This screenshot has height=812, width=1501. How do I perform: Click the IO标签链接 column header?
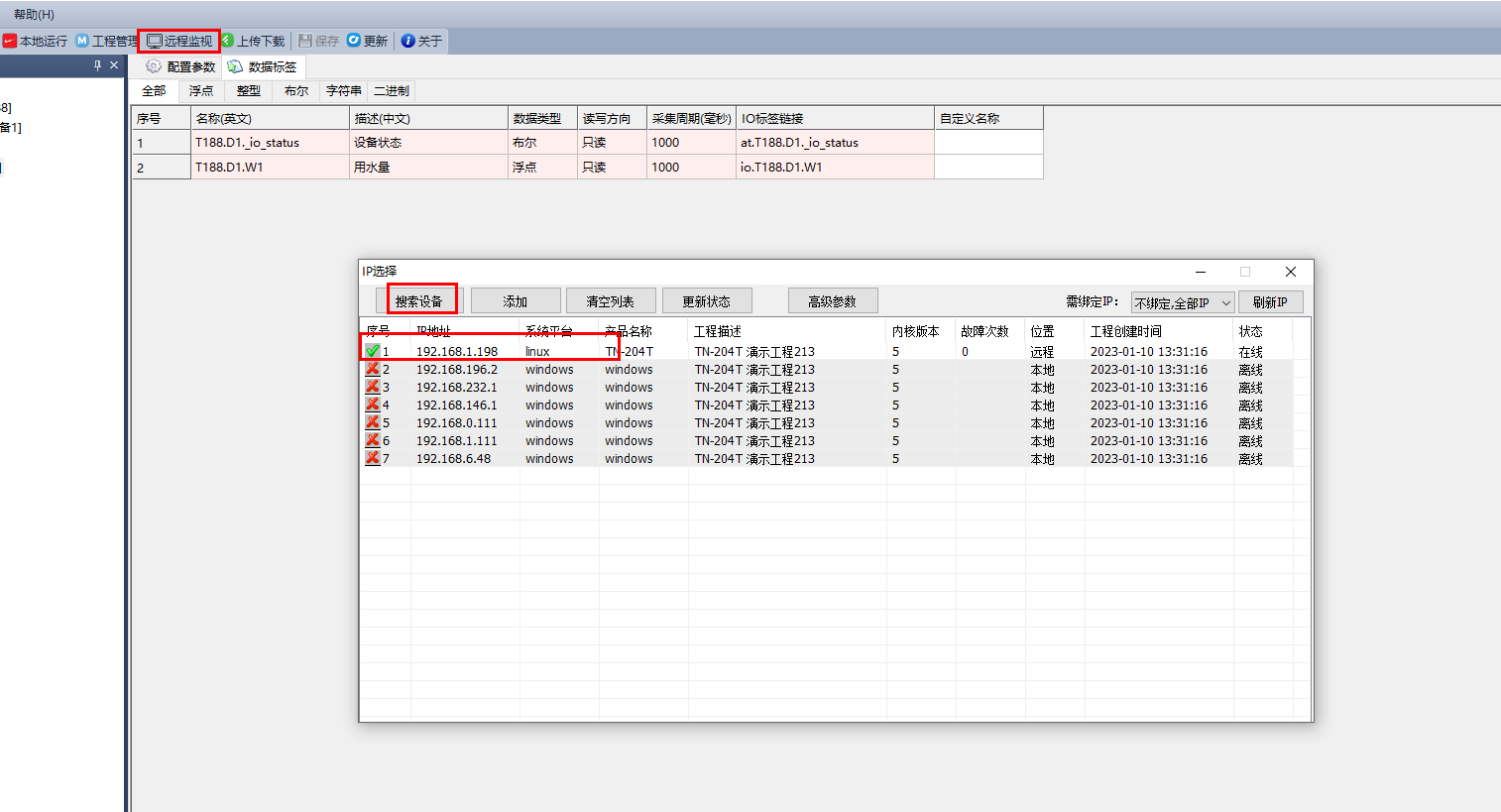point(835,118)
